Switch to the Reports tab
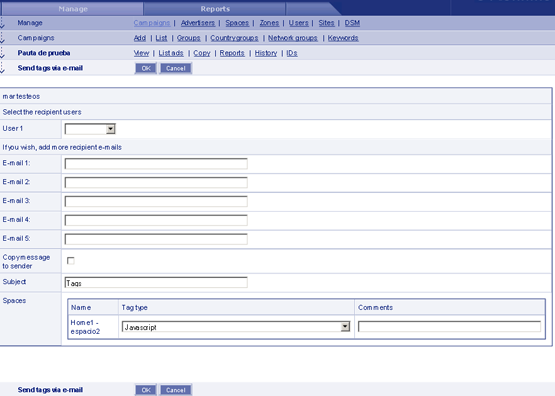The width and height of the screenshot is (555, 396). [x=215, y=8]
